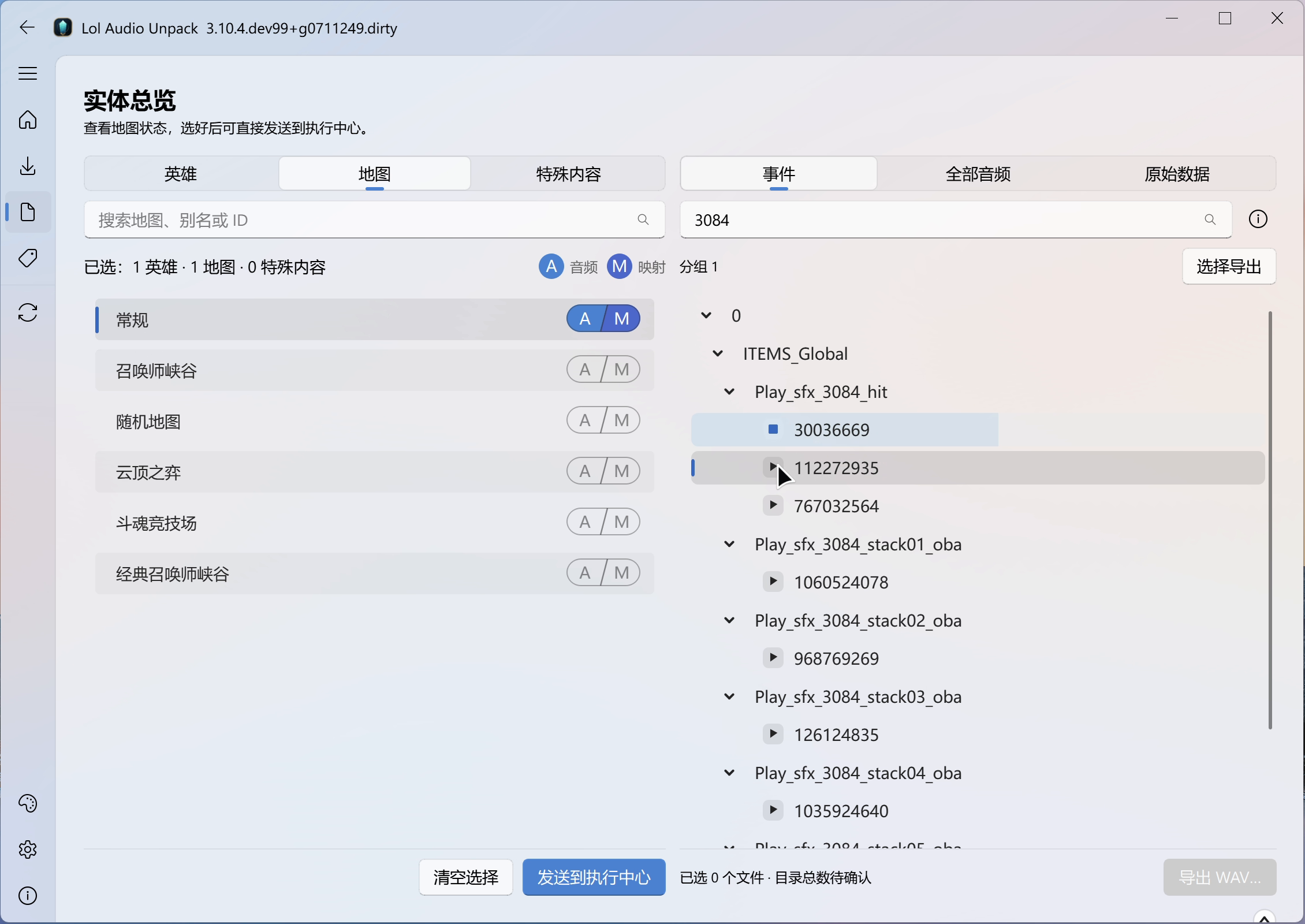
Task: Play audio 968769269
Action: (x=773, y=658)
